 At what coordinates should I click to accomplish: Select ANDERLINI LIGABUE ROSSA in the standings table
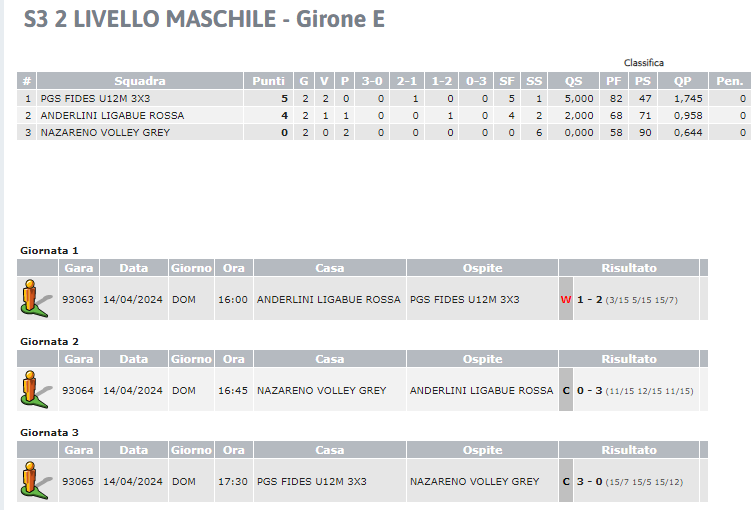point(112,116)
